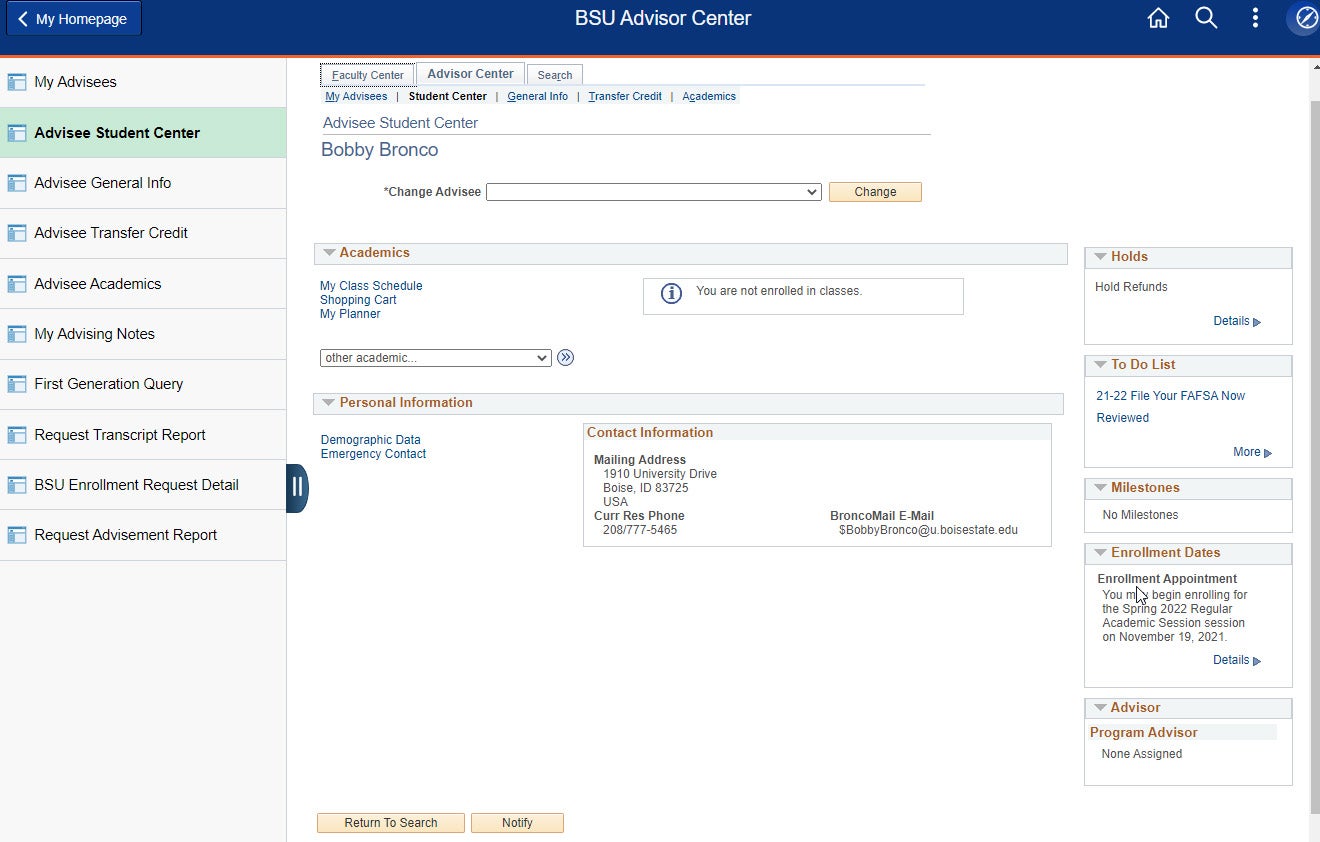Collapse the Personal Information section
1320x842 pixels.
coord(329,403)
